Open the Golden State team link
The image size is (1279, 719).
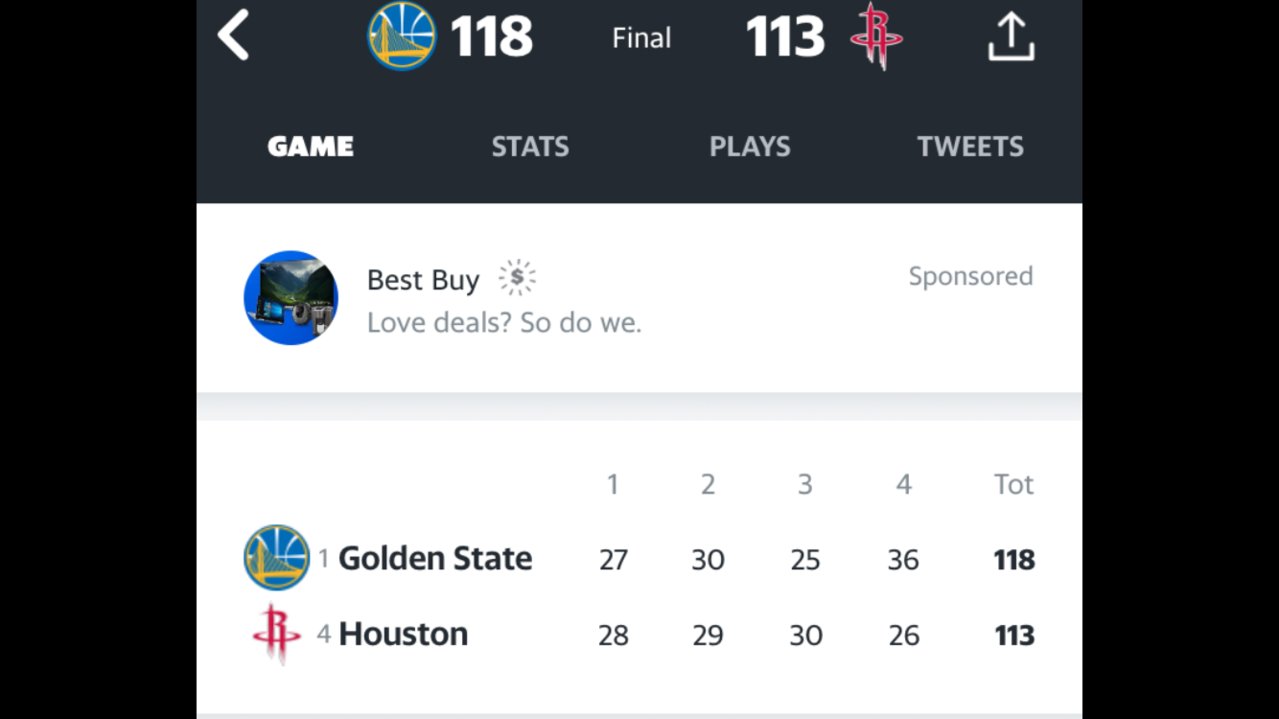pos(435,558)
